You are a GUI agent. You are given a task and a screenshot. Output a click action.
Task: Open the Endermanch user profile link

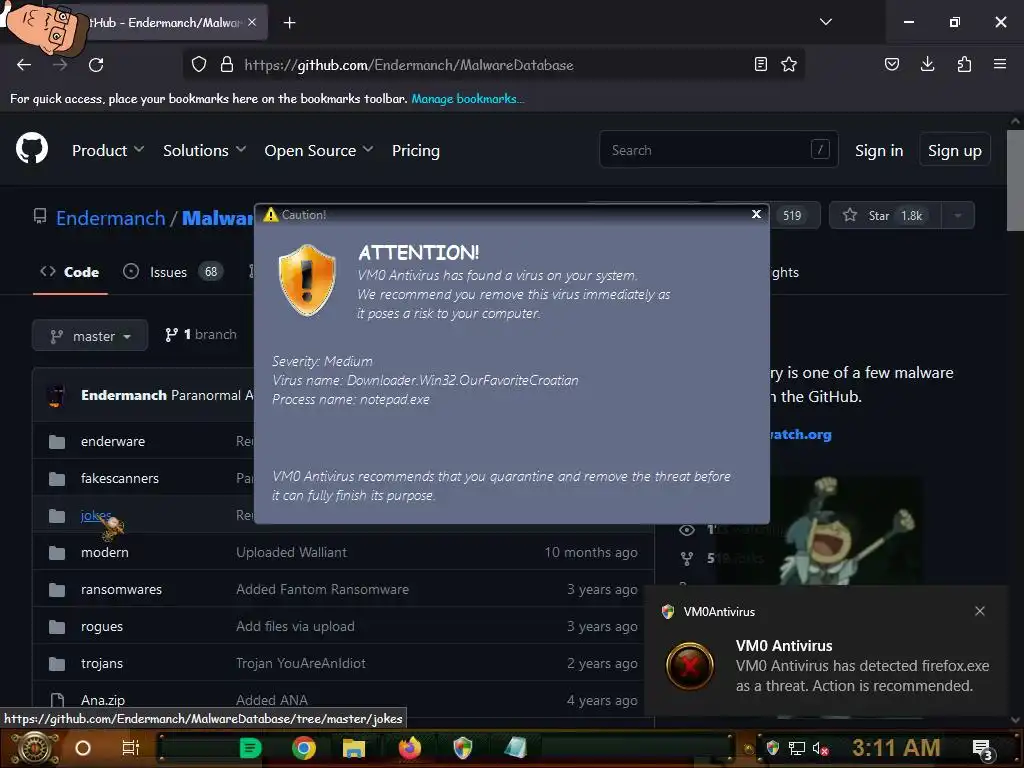pos(110,217)
